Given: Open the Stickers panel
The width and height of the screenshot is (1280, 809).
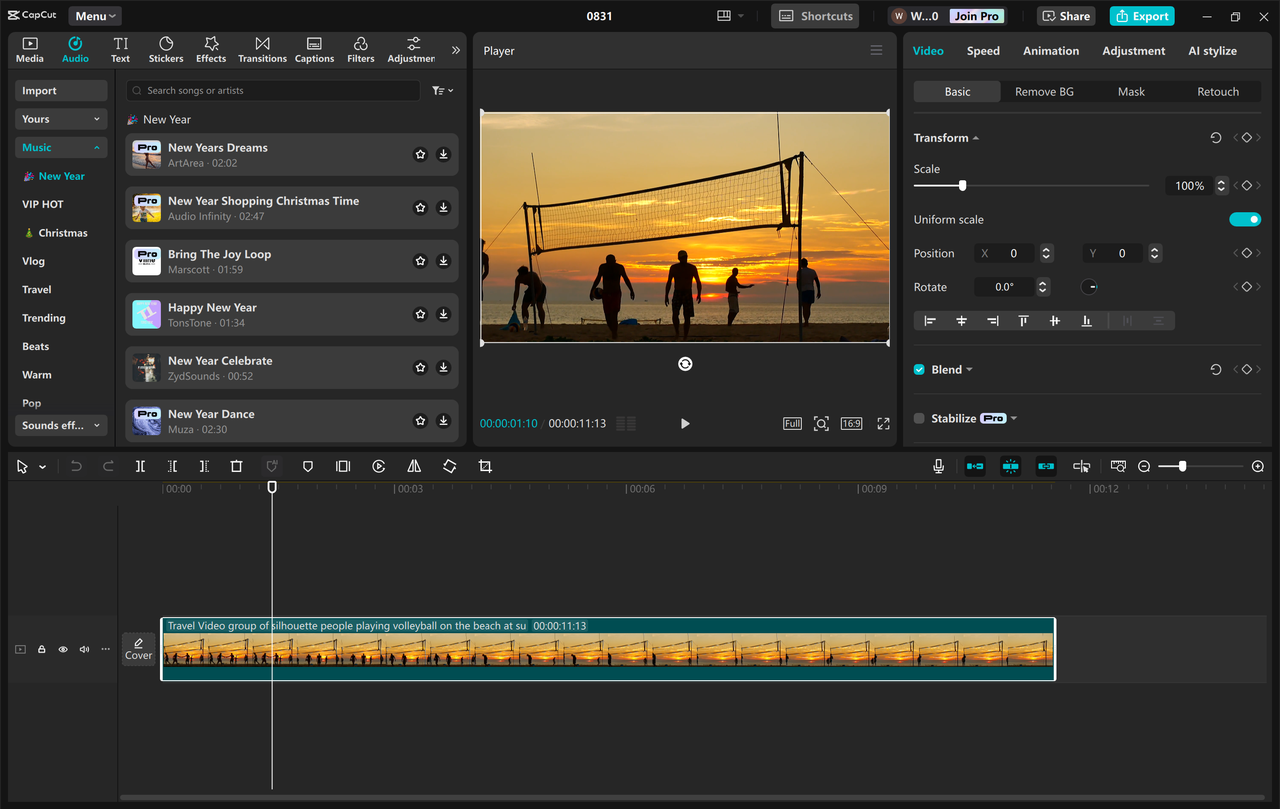Looking at the screenshot, I should tap(166, 50).
